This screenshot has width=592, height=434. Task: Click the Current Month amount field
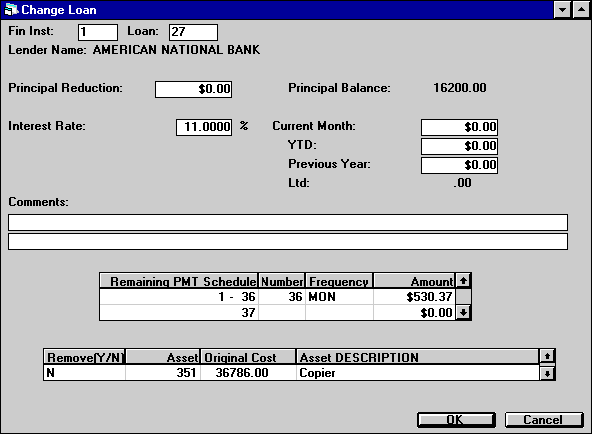[459, 127]
